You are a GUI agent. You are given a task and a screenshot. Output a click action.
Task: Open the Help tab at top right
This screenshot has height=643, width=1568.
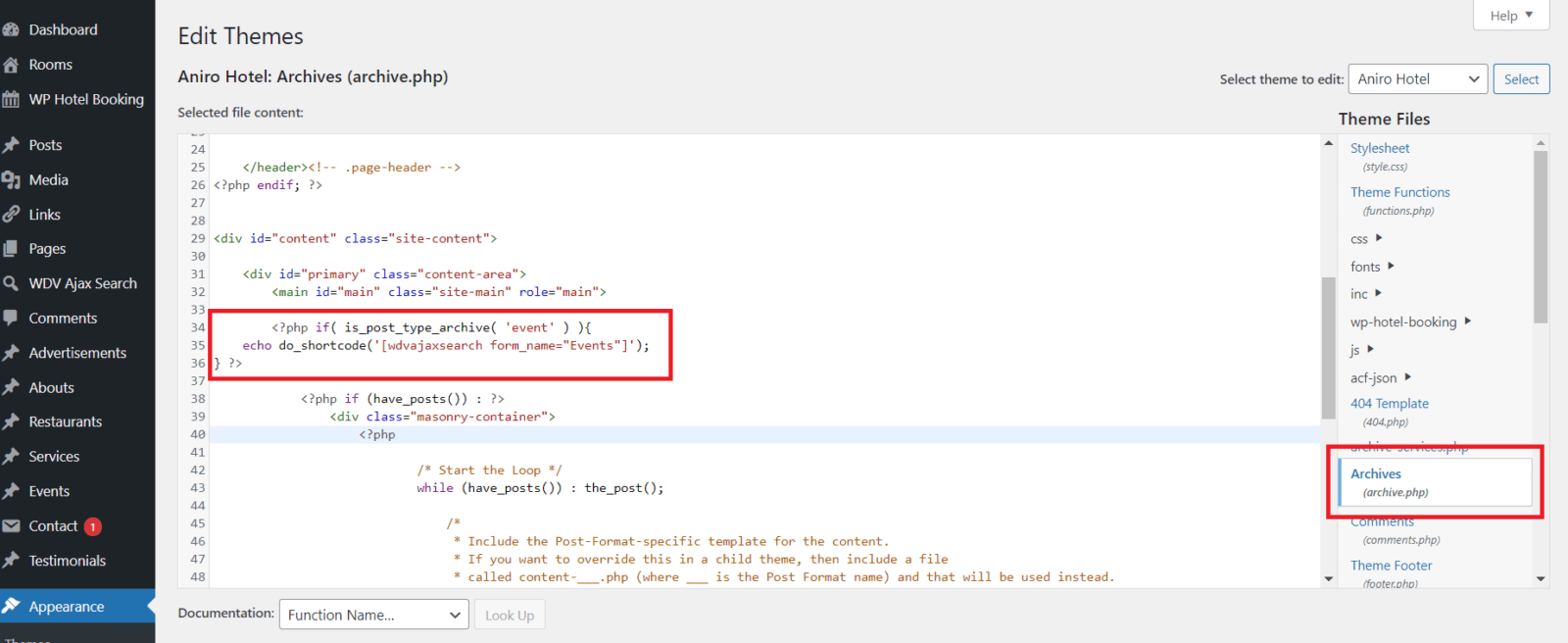click(1510, 16)
